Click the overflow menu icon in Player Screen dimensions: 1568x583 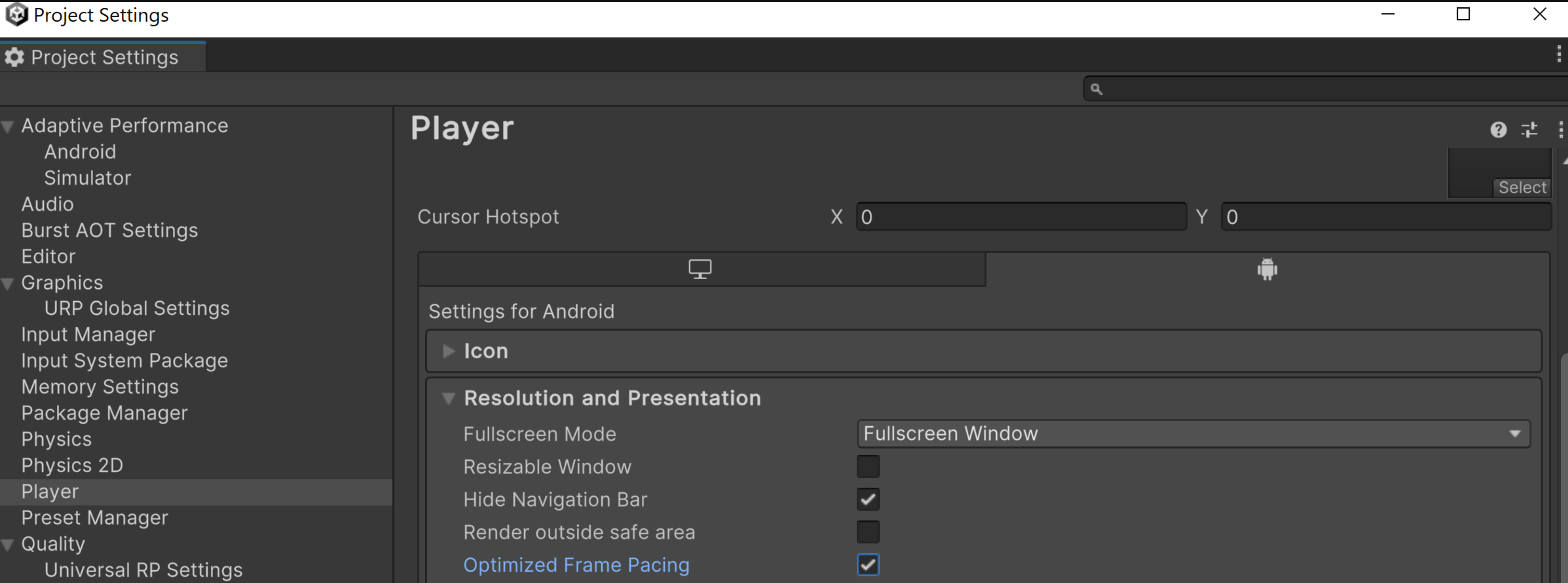(1559, 129)
